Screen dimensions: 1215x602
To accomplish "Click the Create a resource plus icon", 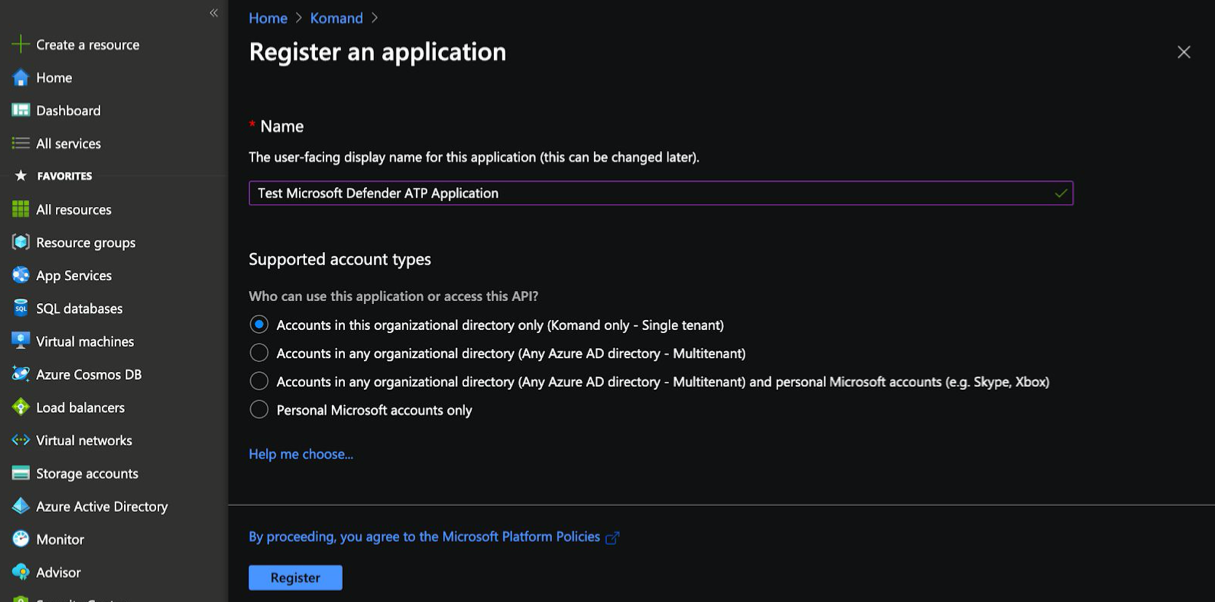I will [x=20, y=44].
